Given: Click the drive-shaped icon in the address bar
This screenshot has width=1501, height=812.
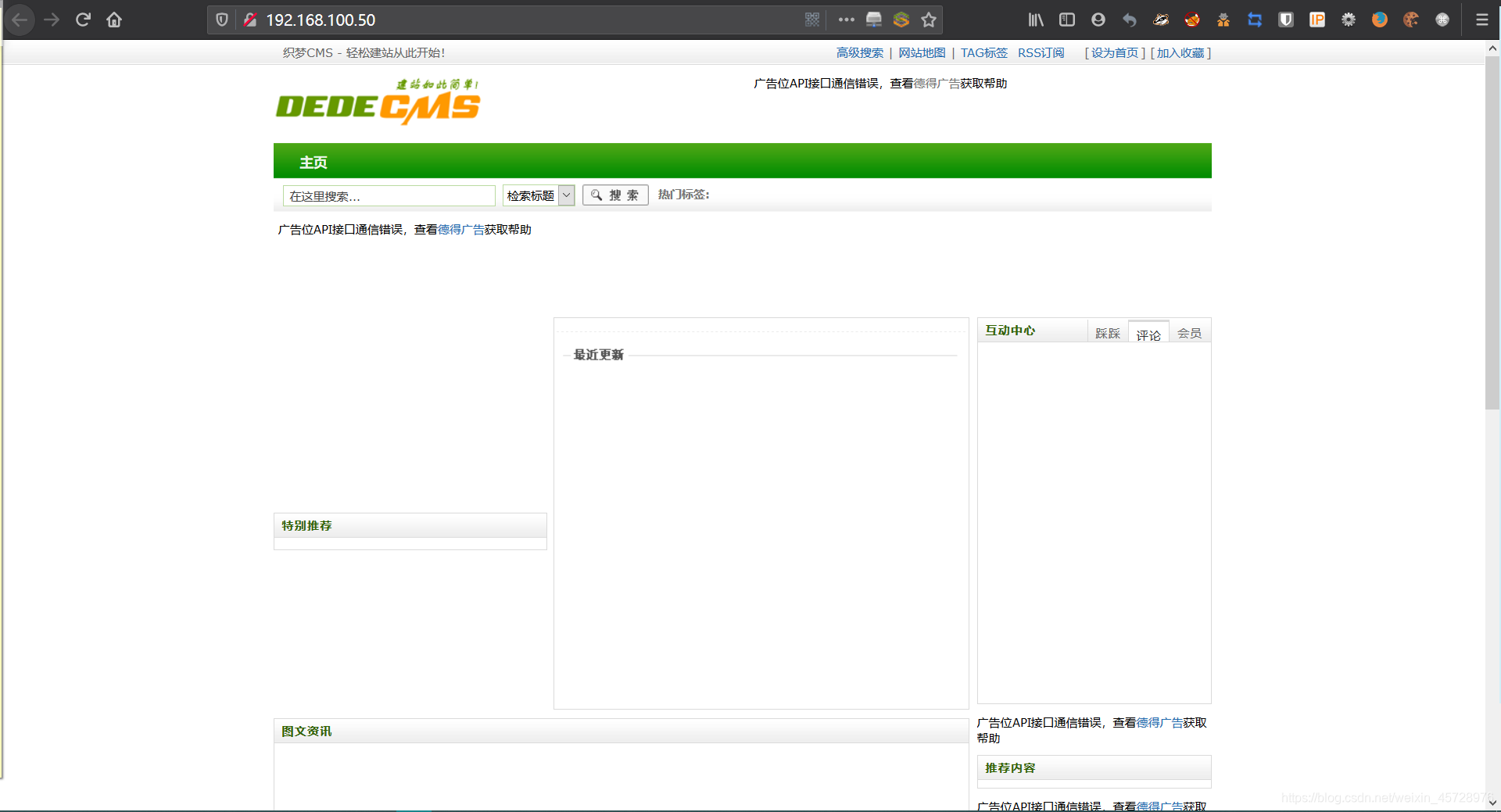Looking at the screenshot, I should tap(874, 20).
